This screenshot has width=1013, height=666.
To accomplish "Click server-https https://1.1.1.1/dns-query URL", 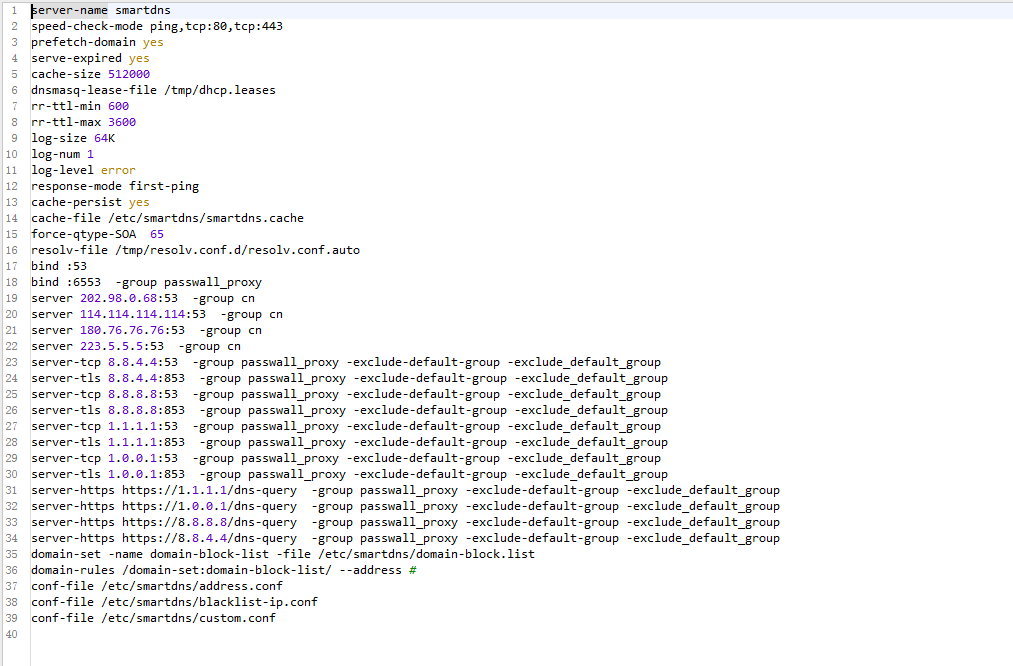I will 209,490.
